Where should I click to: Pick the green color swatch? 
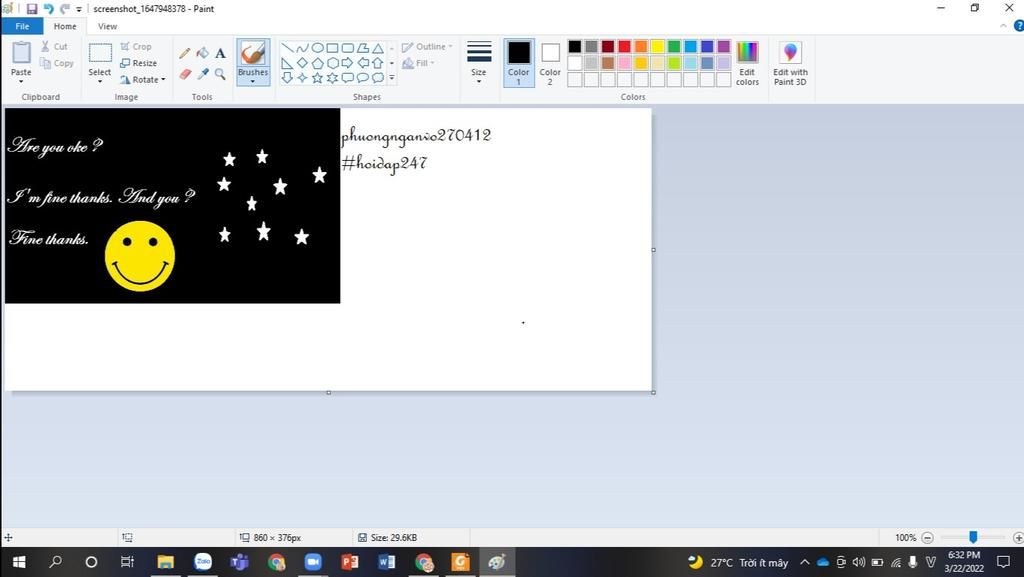click(674, 46)
